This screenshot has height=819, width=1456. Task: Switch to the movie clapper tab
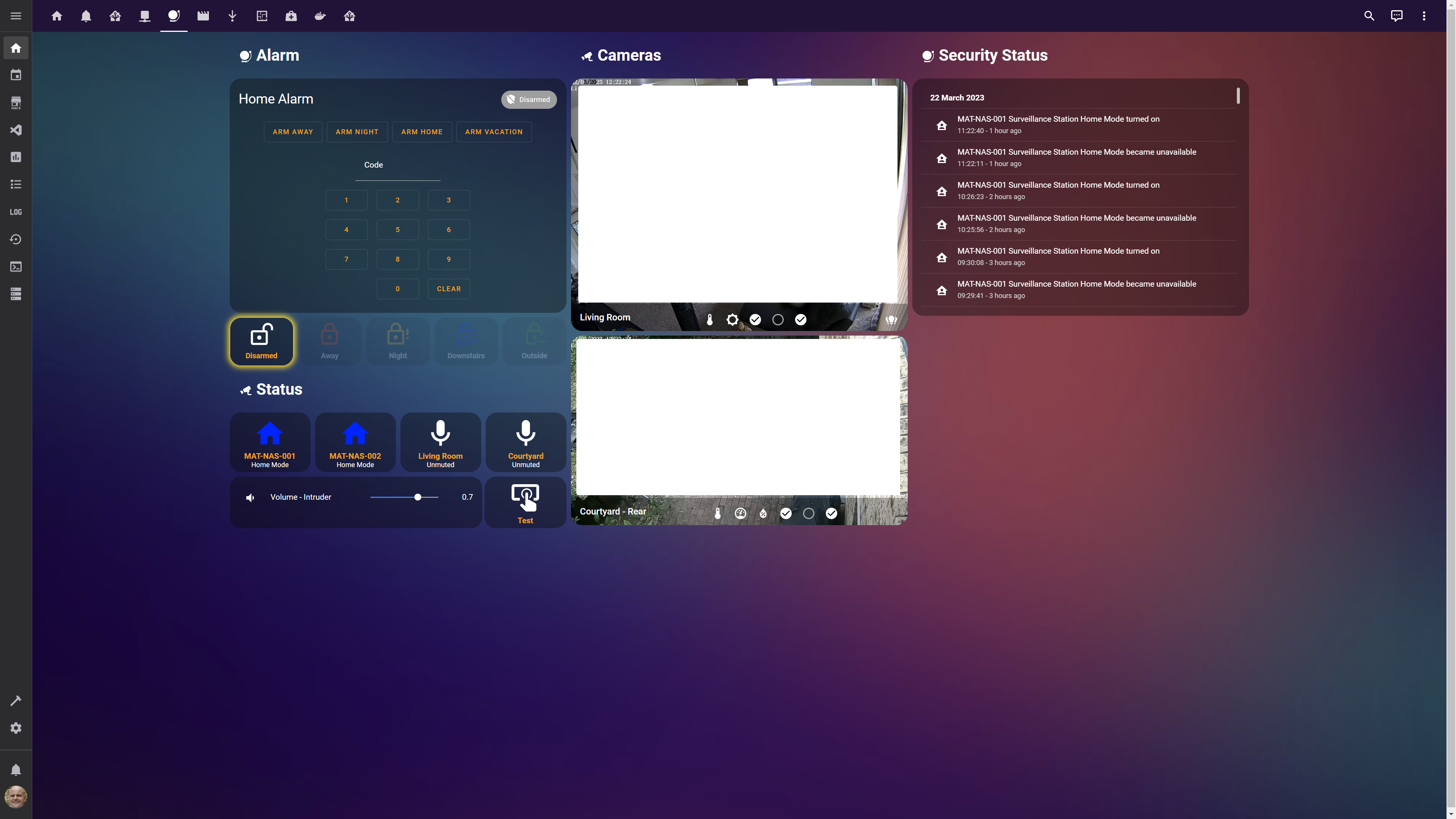pos(203,16)
